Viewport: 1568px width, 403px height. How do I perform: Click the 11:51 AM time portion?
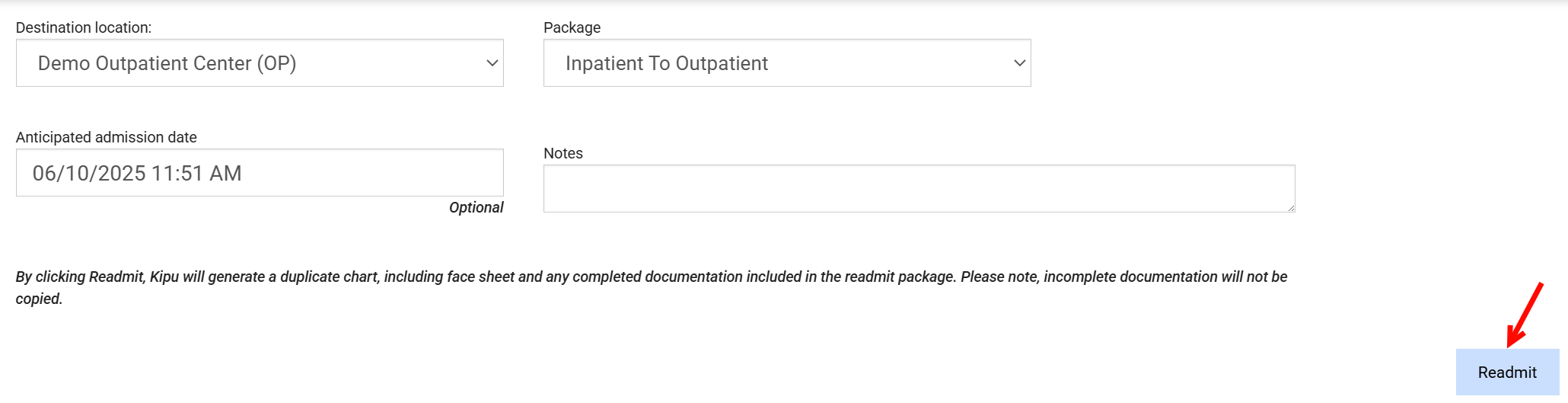tap(196, 174)
